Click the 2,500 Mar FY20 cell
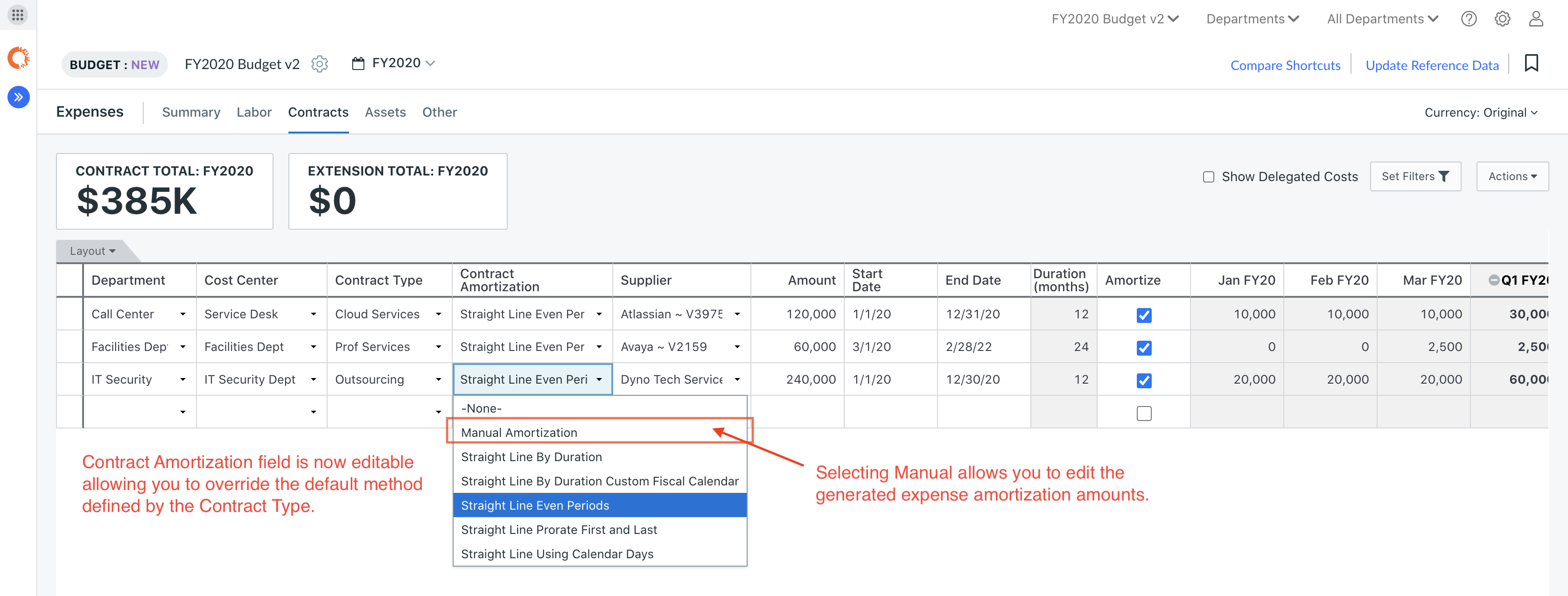Viewport: 1568px width, 596px height. click(x=1424, y=347)
